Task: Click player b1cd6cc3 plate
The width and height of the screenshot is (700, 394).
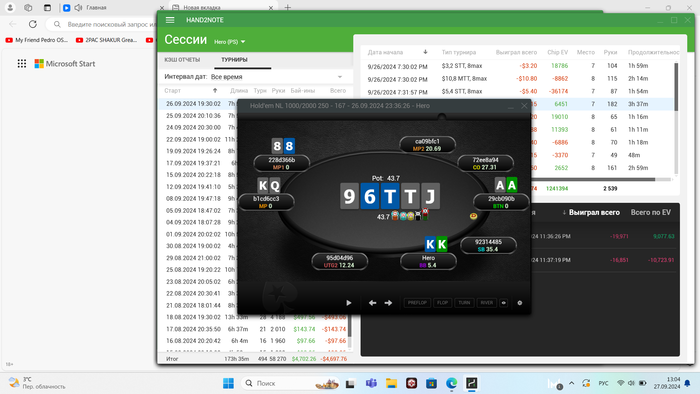Action: (267, 202)
